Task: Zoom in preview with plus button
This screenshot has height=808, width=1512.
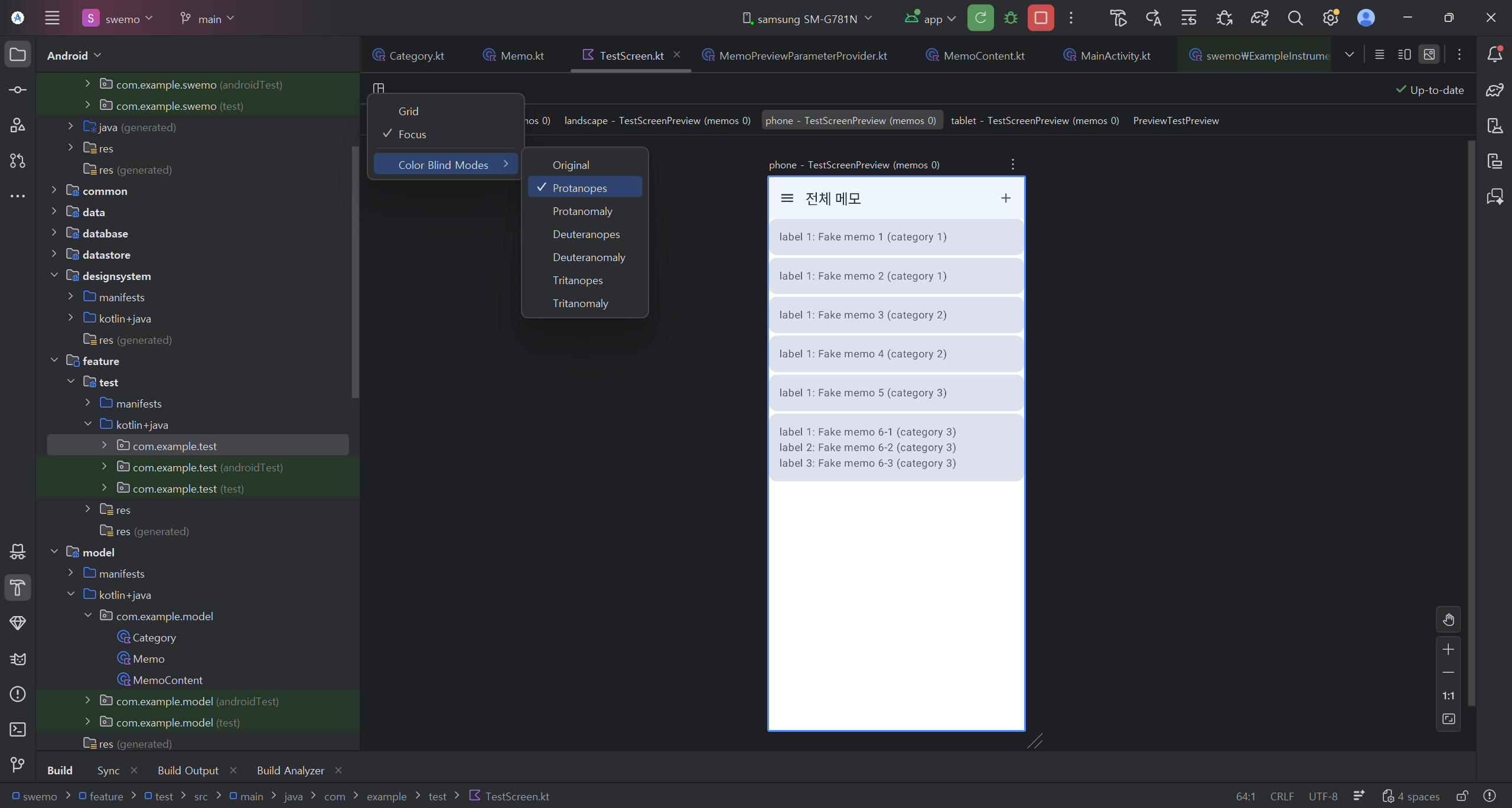Action: [x=1448, y=650]
